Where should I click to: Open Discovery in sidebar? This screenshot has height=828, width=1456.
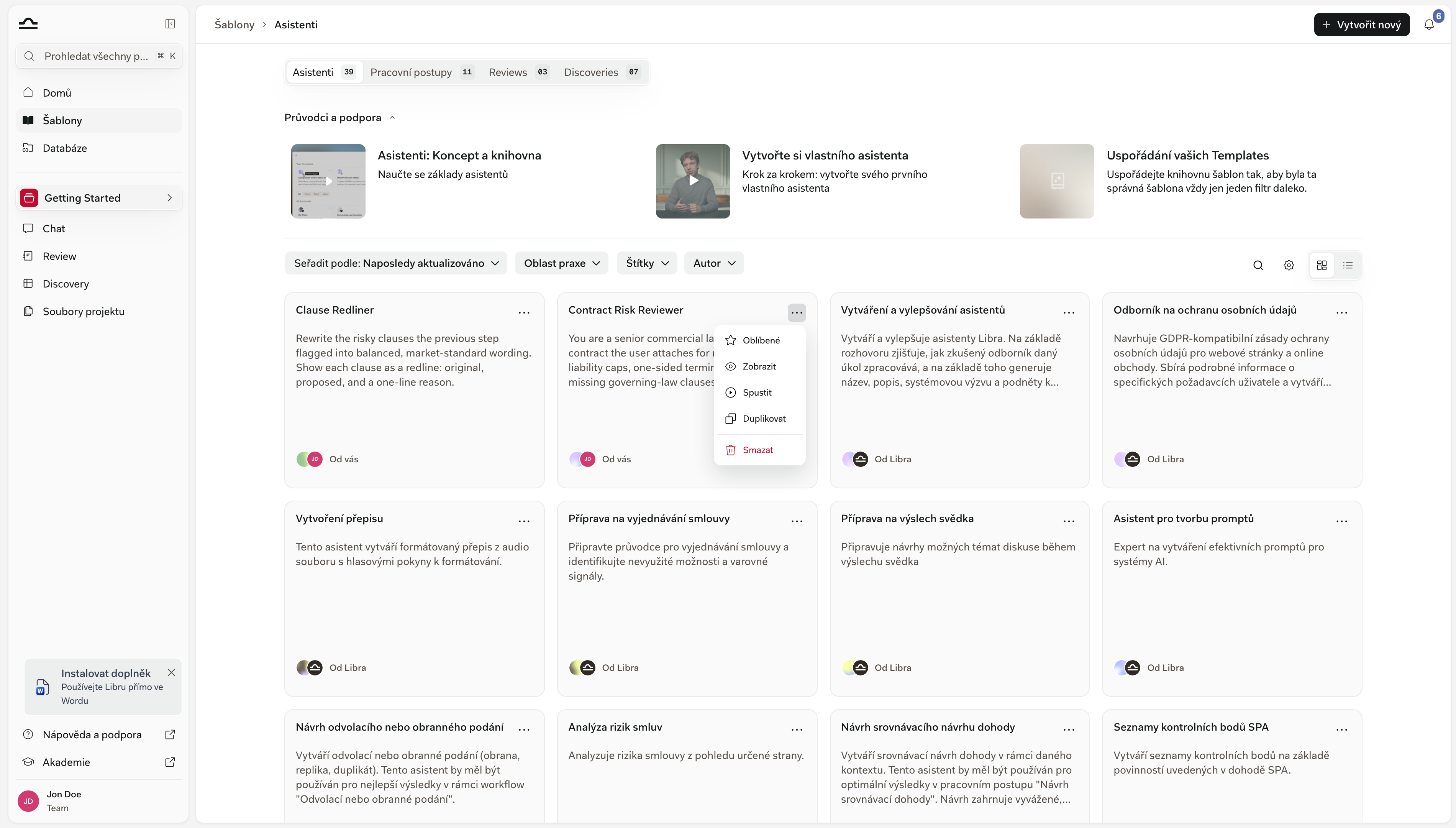click(x=99, y=284)
